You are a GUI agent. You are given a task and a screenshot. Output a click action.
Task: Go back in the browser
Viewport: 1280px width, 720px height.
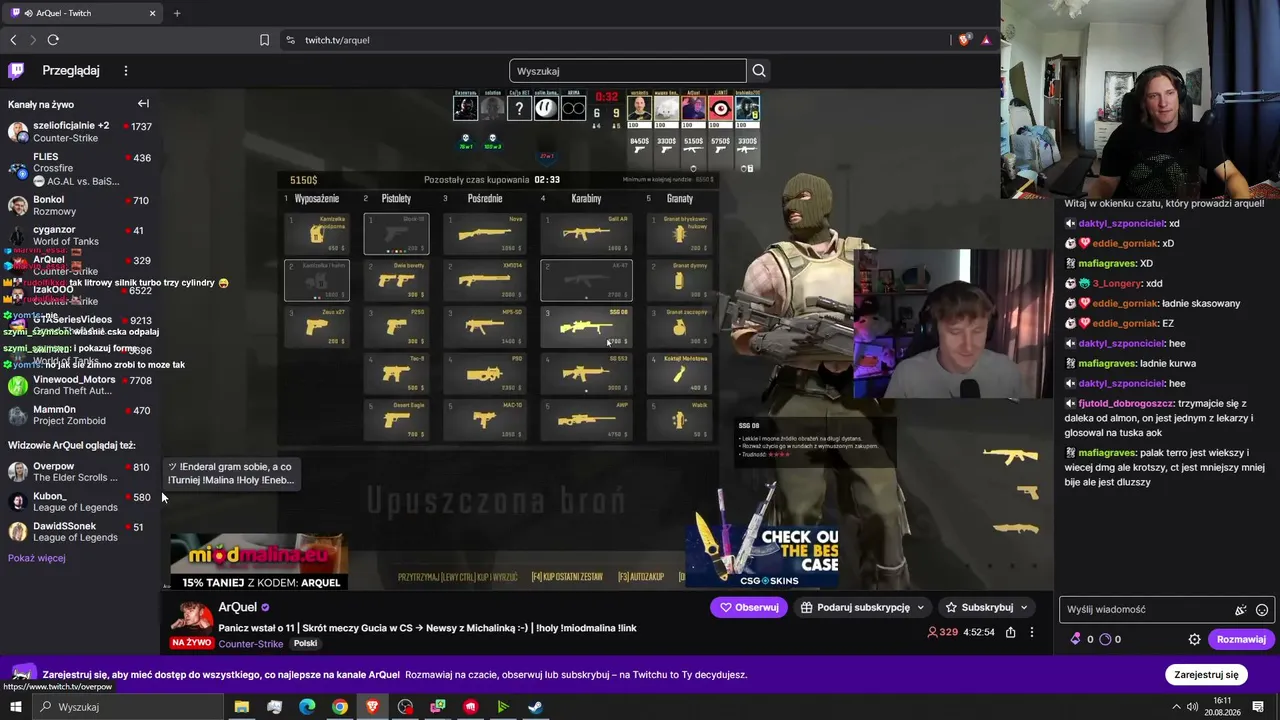point(13,40)
